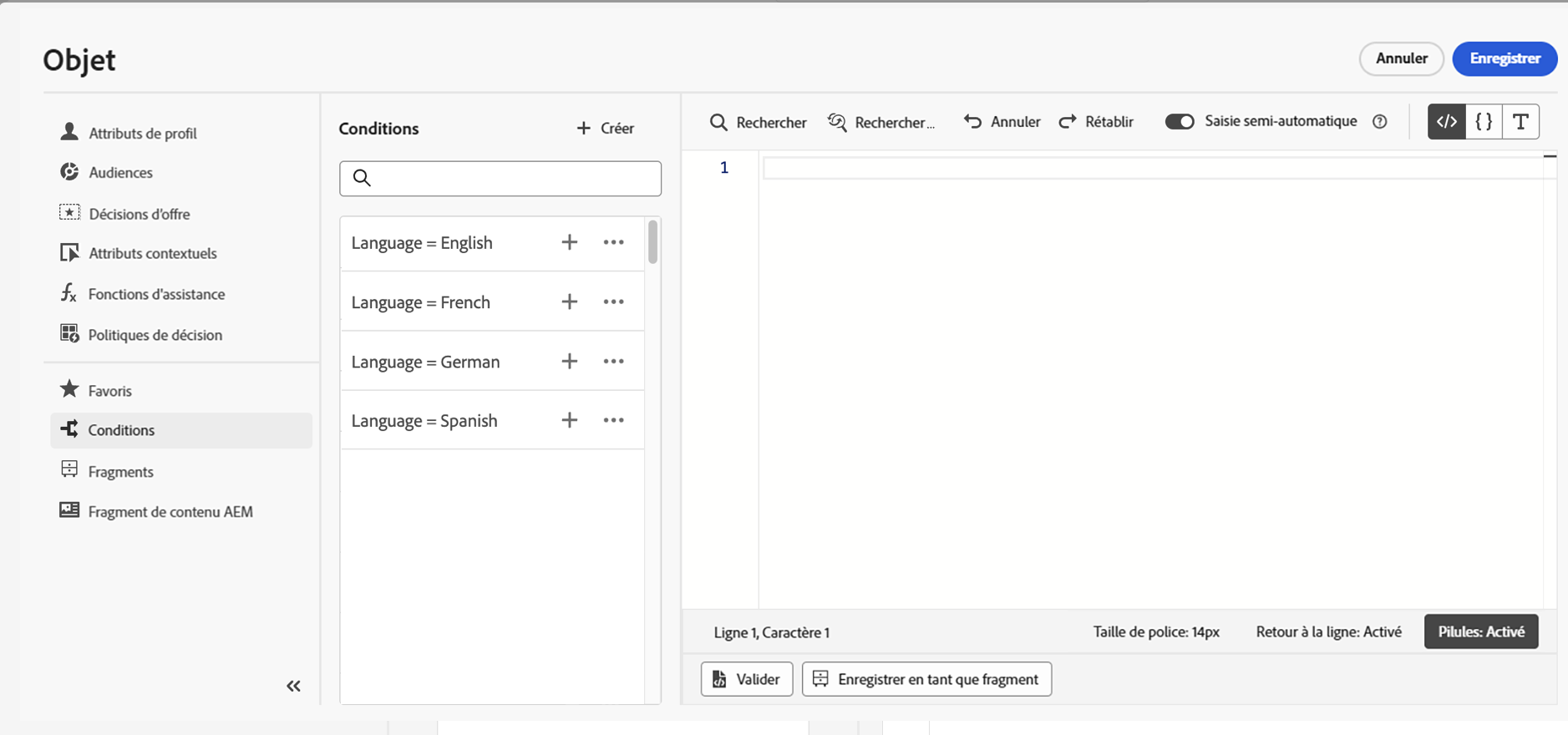Image resolution: width=1568 pixels, height=735 pixels.
Task: Open more options for Language = German
Action: coord(614,361)
